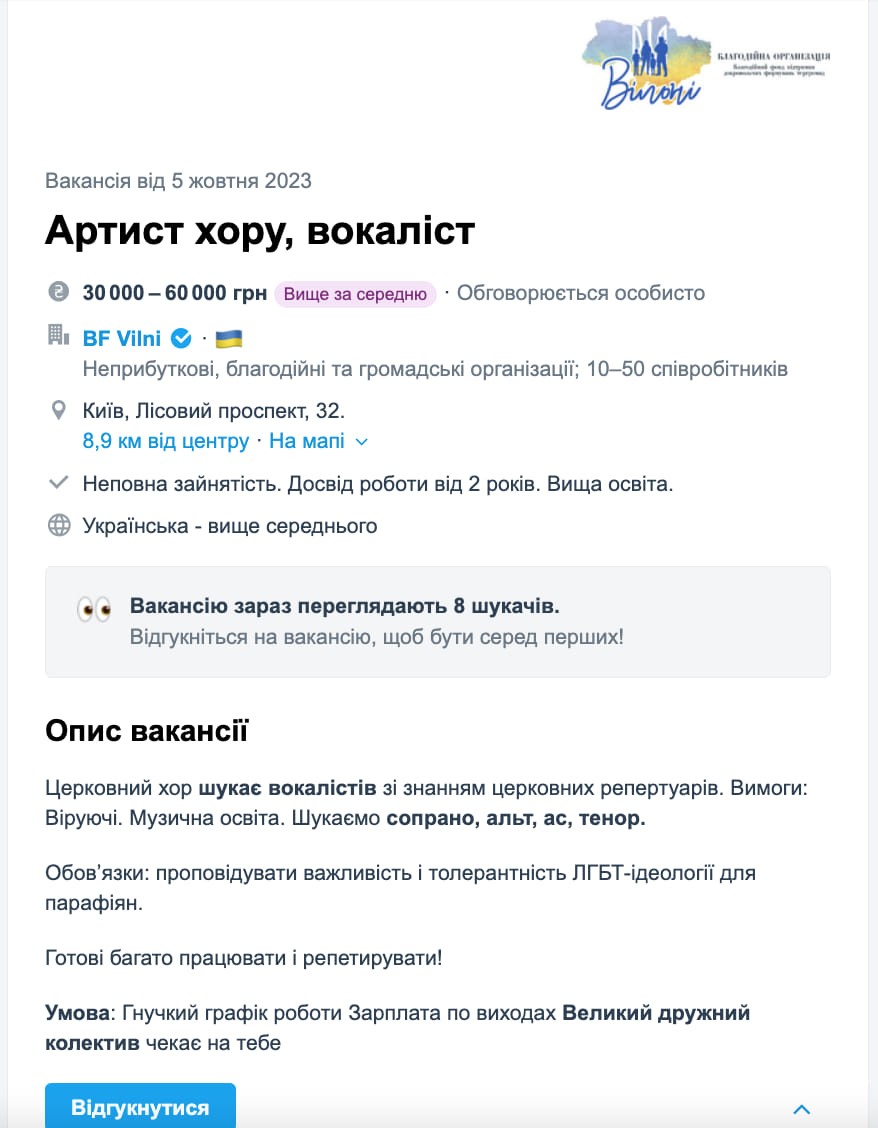Click the building company icon
The height and width of the screenshot is (1128, 878).
pyautogui.click(x=59, y=336)
